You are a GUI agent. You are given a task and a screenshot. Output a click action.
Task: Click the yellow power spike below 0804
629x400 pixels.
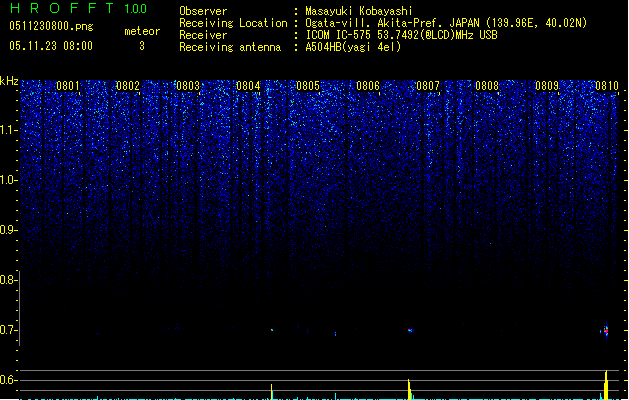pyautogui.click(x=272, y=392)
